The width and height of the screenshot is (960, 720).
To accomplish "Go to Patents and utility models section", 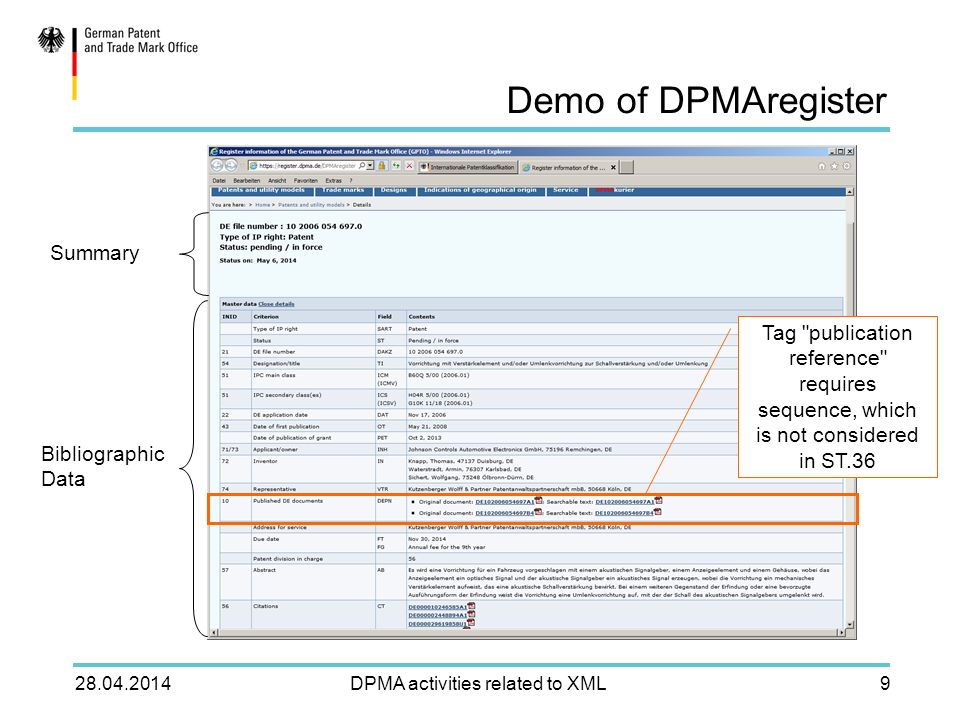I will pyautogui.click(x=261, y=190).
